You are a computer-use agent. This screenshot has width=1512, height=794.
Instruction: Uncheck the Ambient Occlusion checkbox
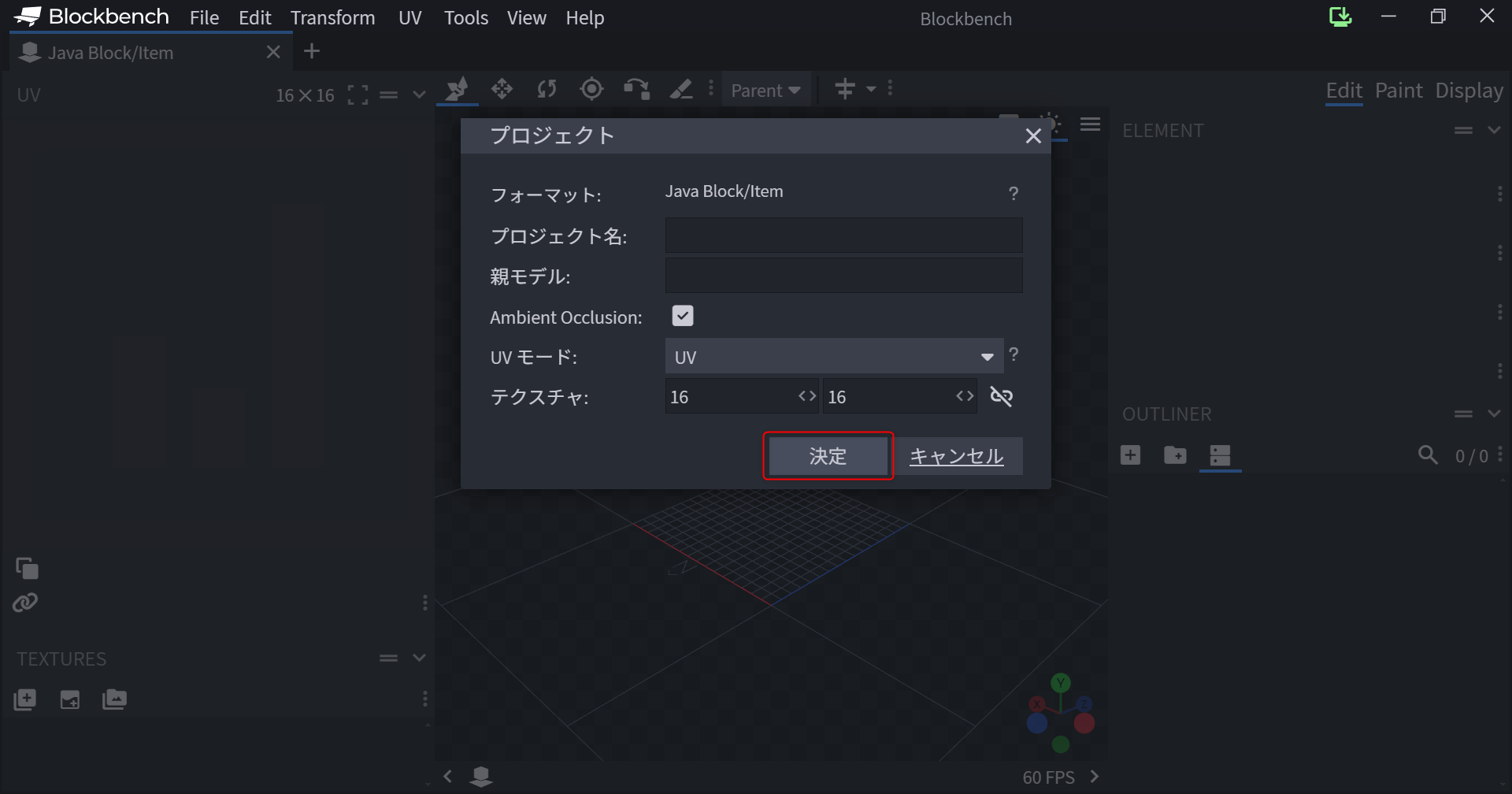point(683,315)
